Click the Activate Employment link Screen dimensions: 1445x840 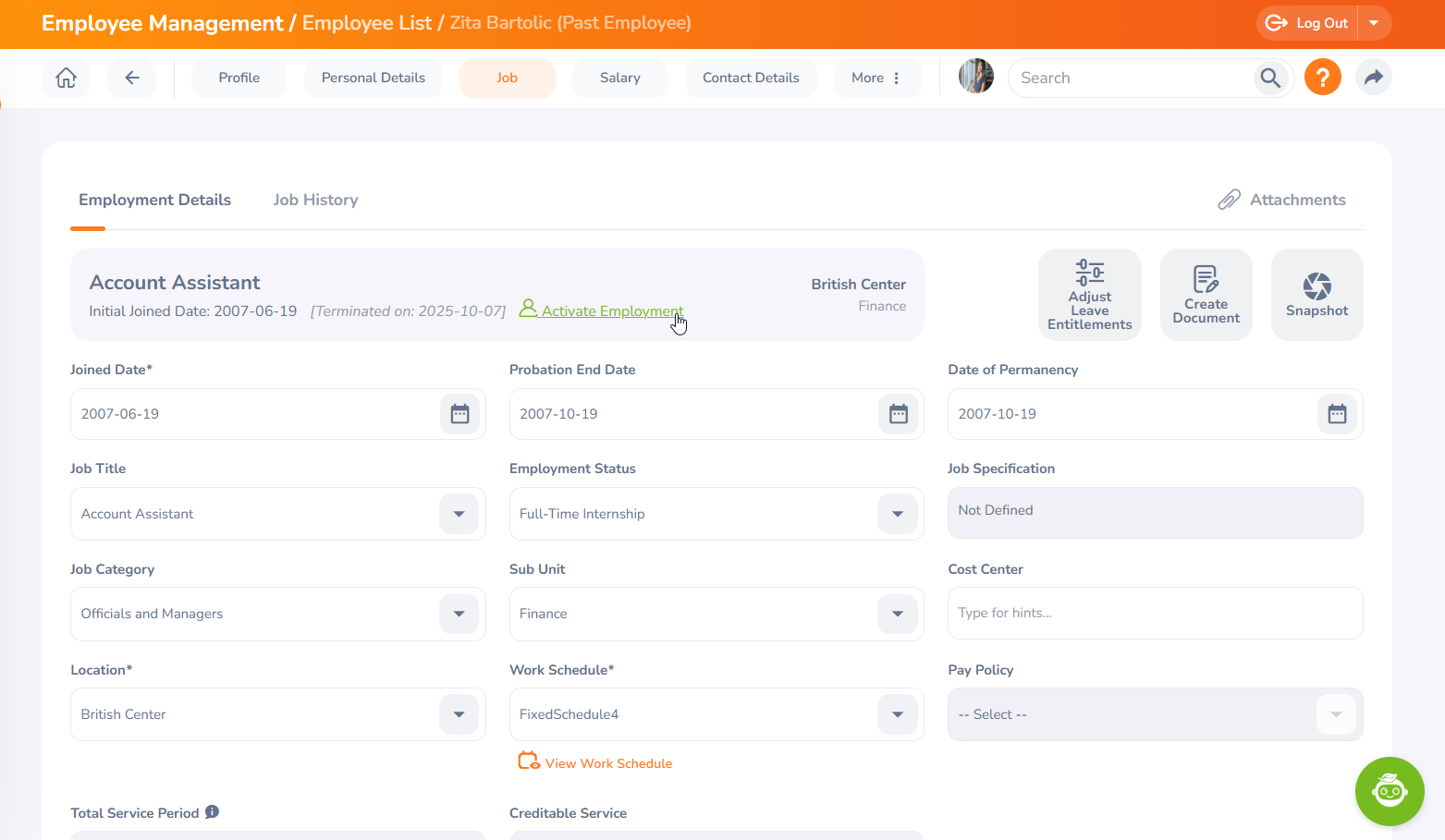coord(611,311)
